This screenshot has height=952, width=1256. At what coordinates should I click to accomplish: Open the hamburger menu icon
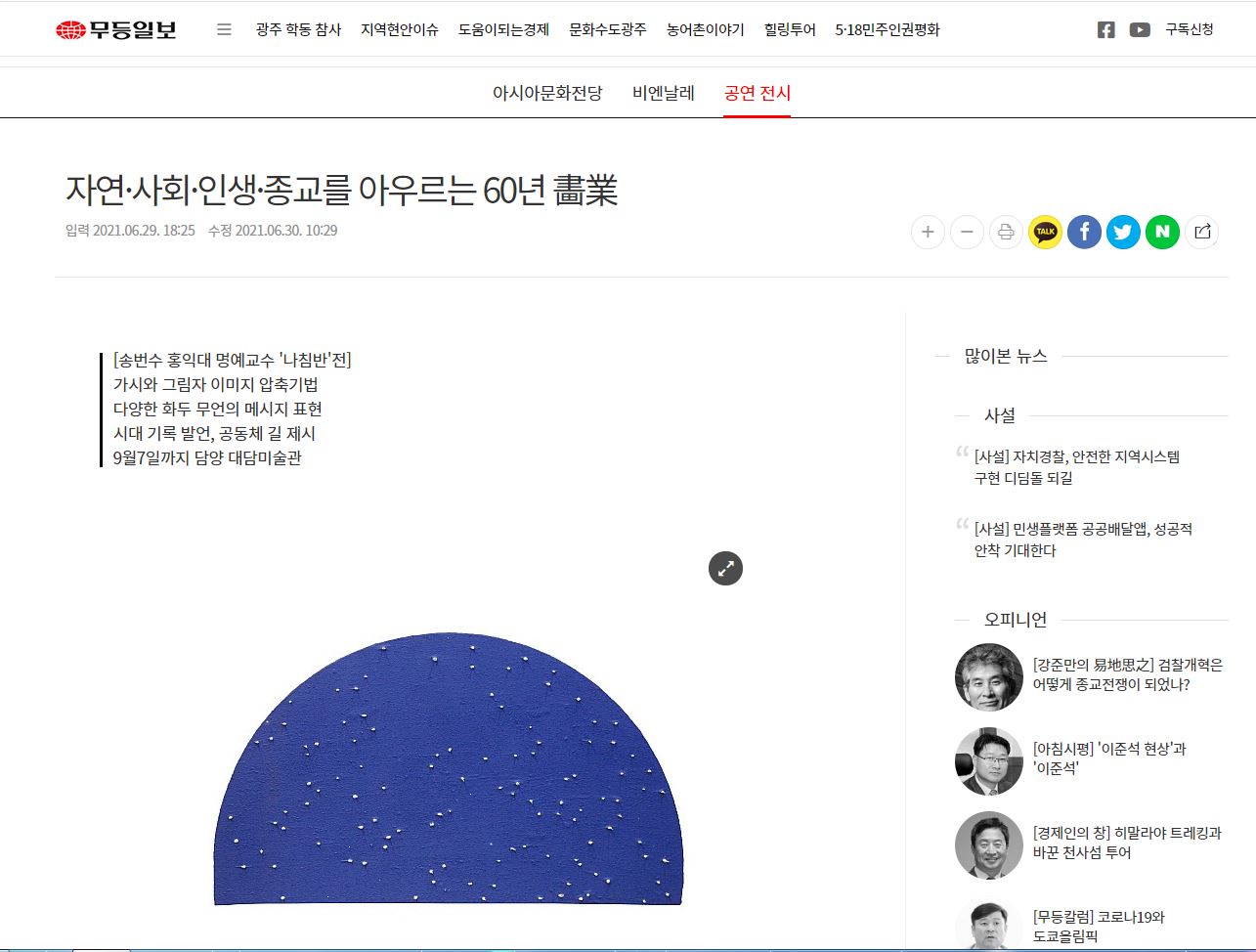coord(224,29)
